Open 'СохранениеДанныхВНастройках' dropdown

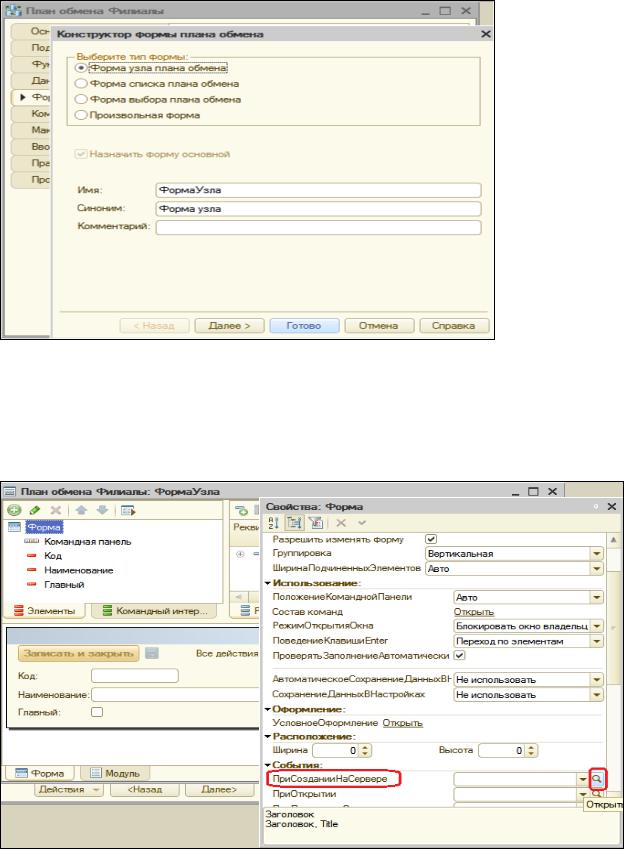tap(596, 695)
